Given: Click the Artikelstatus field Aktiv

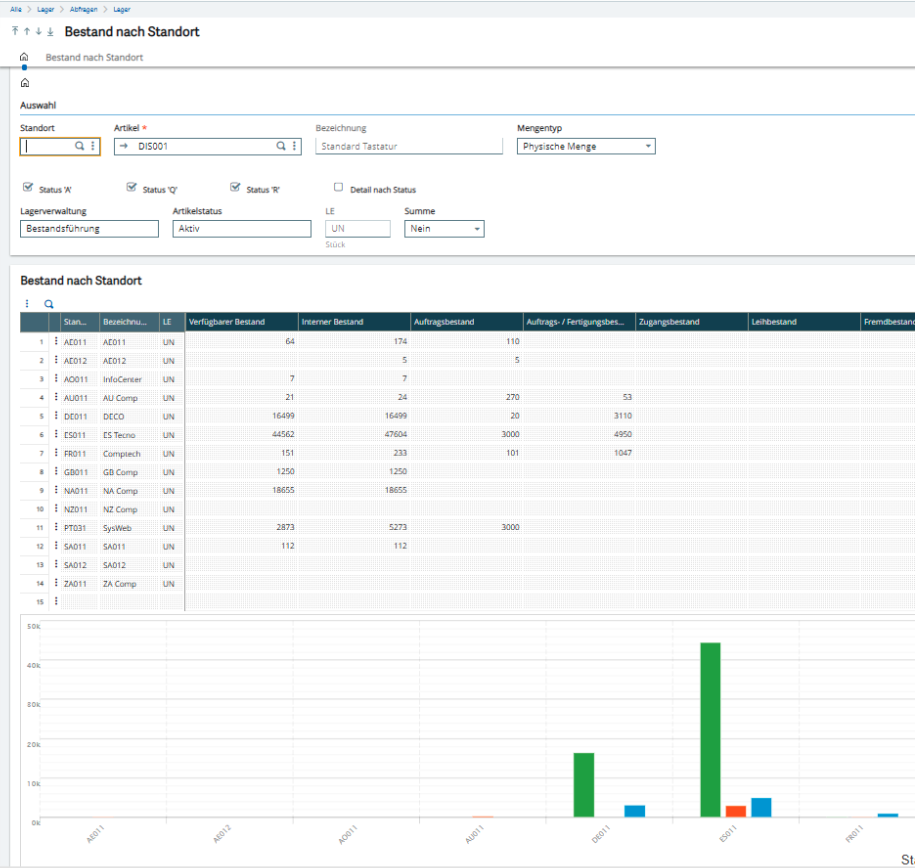Looking at the screenshot, I should [x=242, y=229].
